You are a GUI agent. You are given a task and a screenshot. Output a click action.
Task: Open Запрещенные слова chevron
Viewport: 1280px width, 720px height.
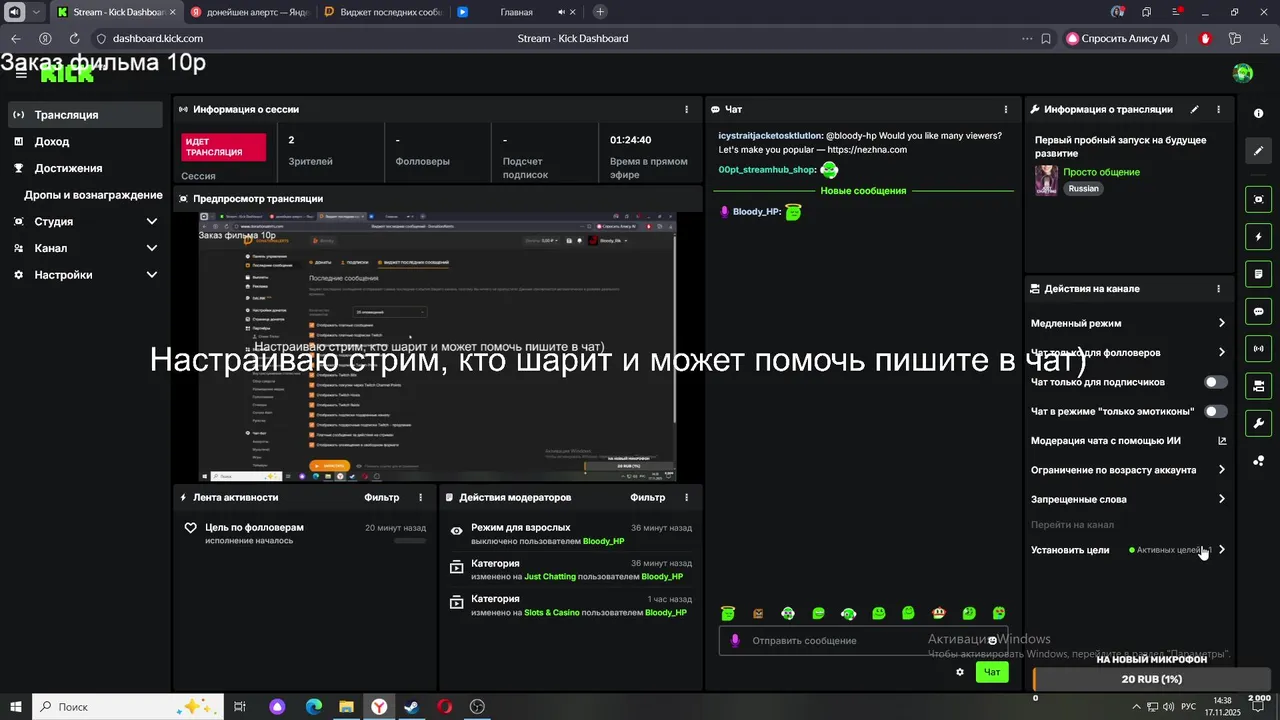tap(1222, 499)
